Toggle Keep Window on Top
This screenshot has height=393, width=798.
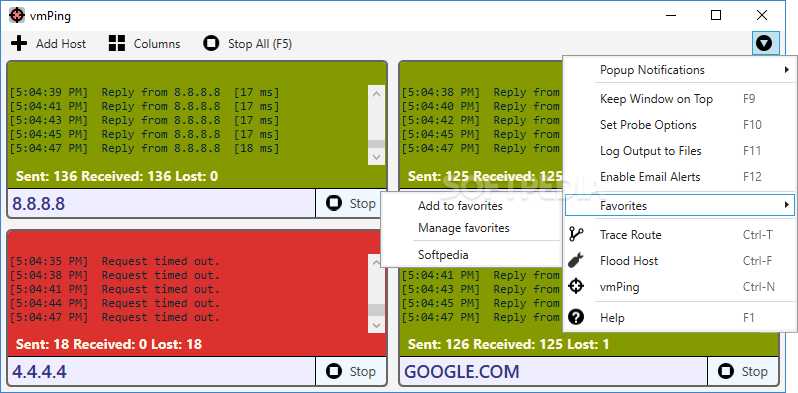[x=679, y=99]
